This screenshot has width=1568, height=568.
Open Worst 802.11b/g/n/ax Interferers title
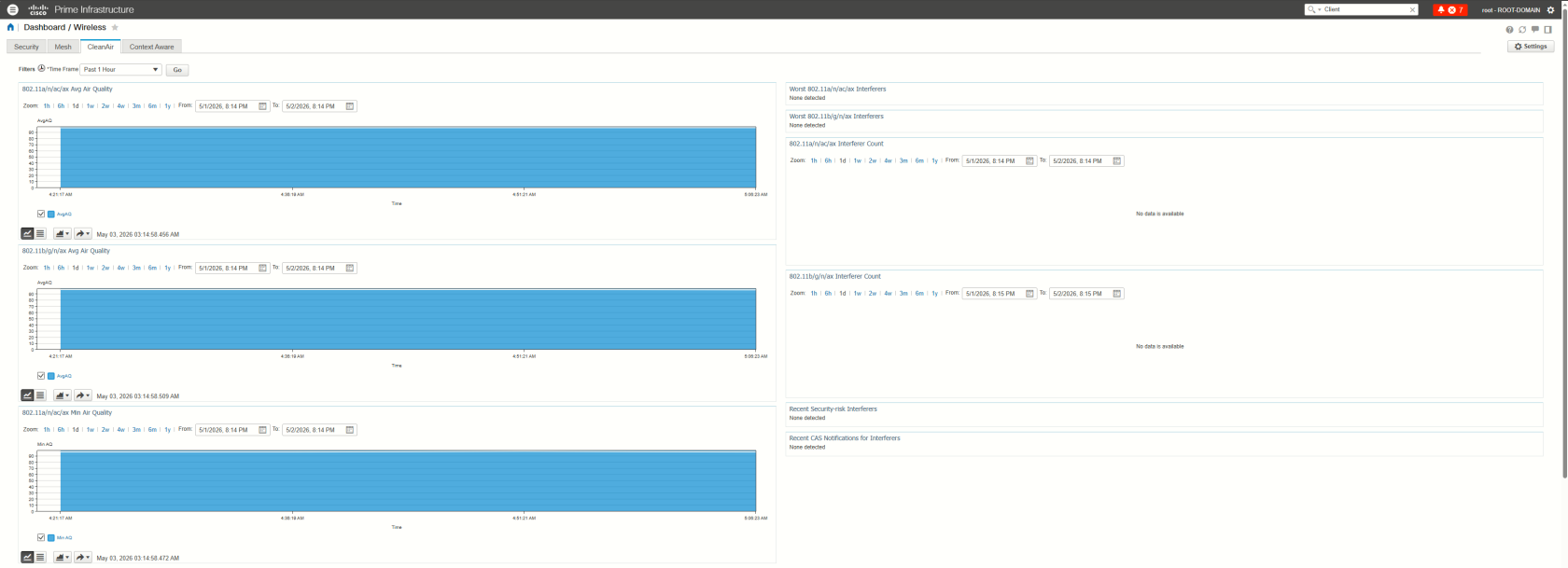(x=836, y=117)
